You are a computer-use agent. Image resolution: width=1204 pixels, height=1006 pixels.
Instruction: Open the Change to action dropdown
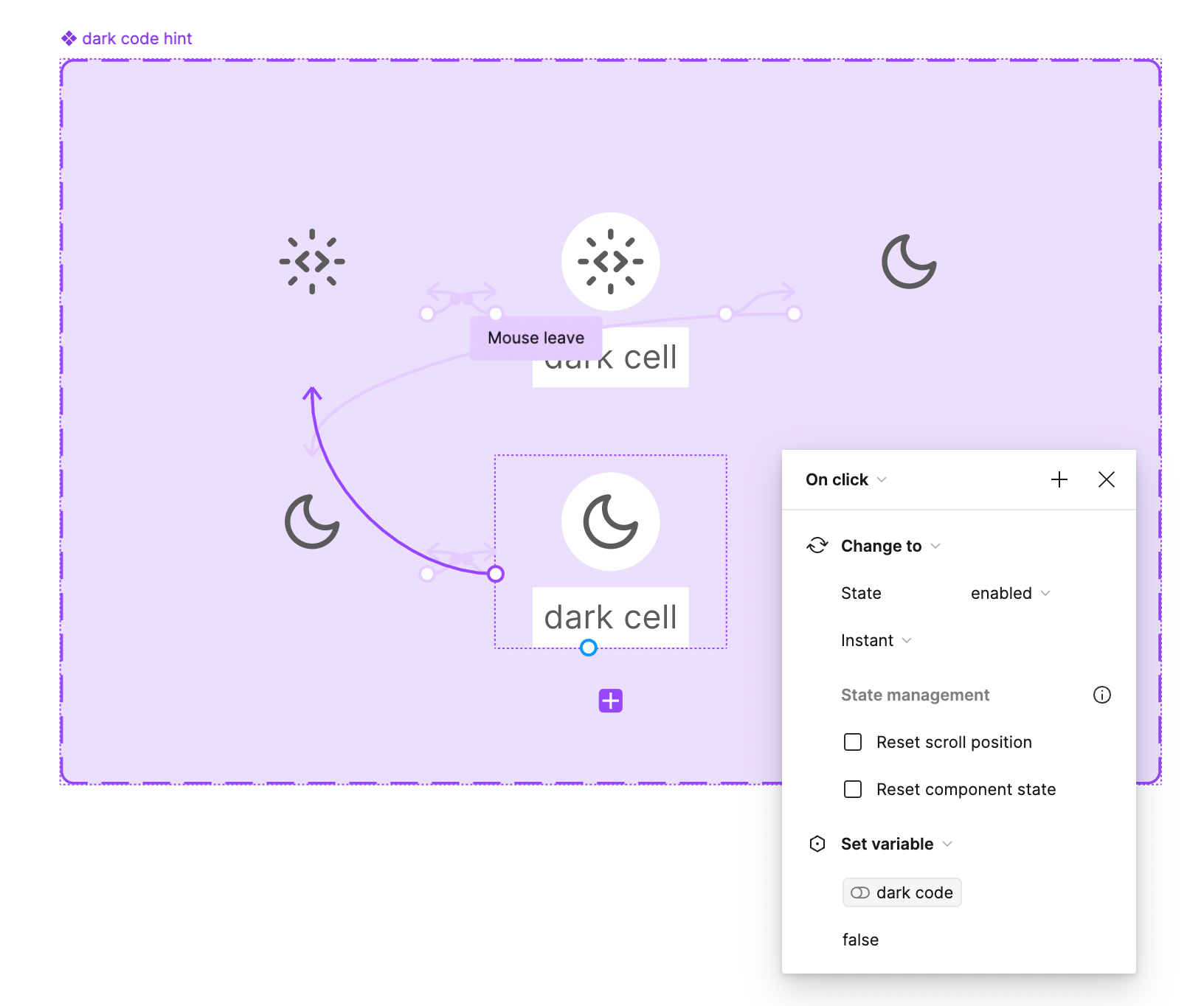(890, 546)
